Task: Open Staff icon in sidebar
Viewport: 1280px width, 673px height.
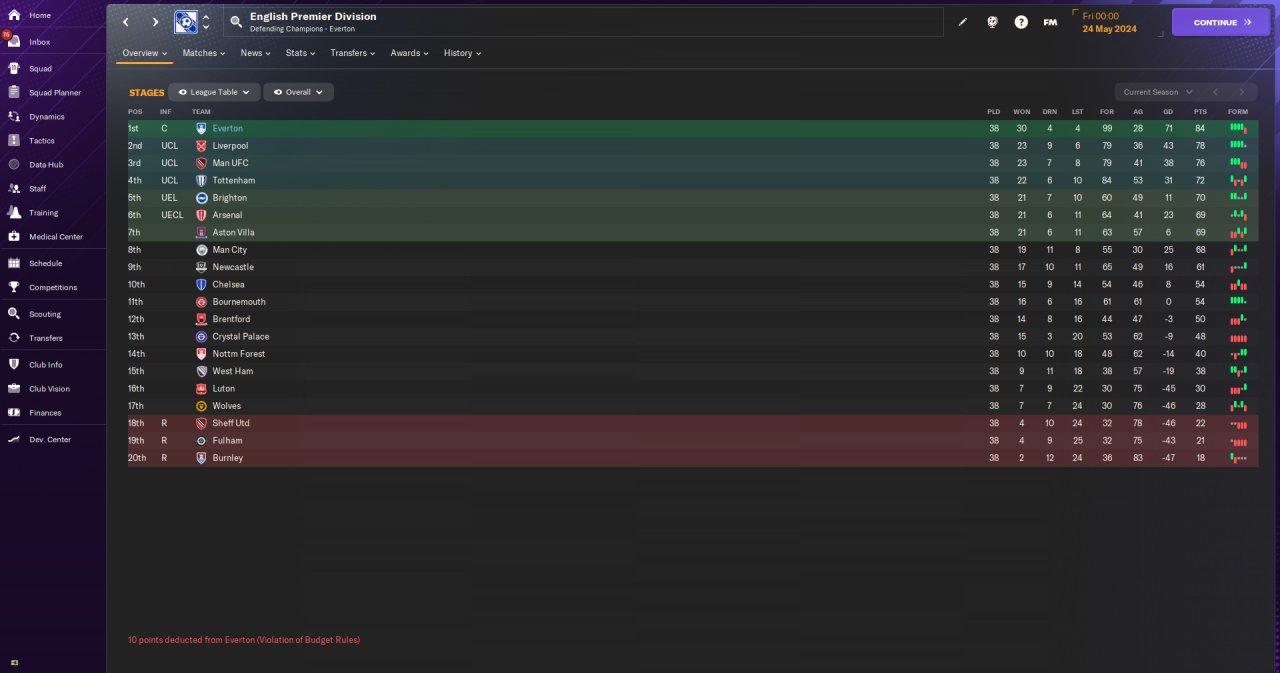Action: [x=14, y=189]
